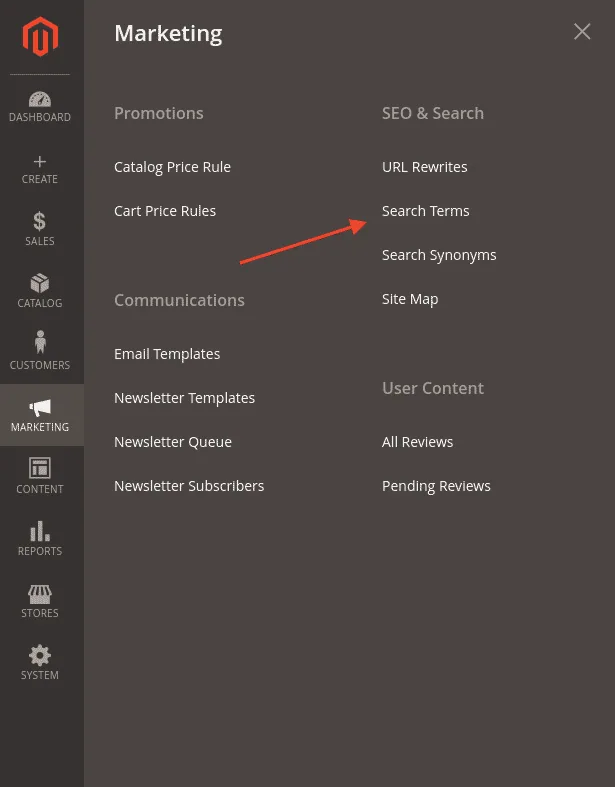This screenshot has width=615, height=787.
Task: Open the Create plus icon
Action: point(40,162)
